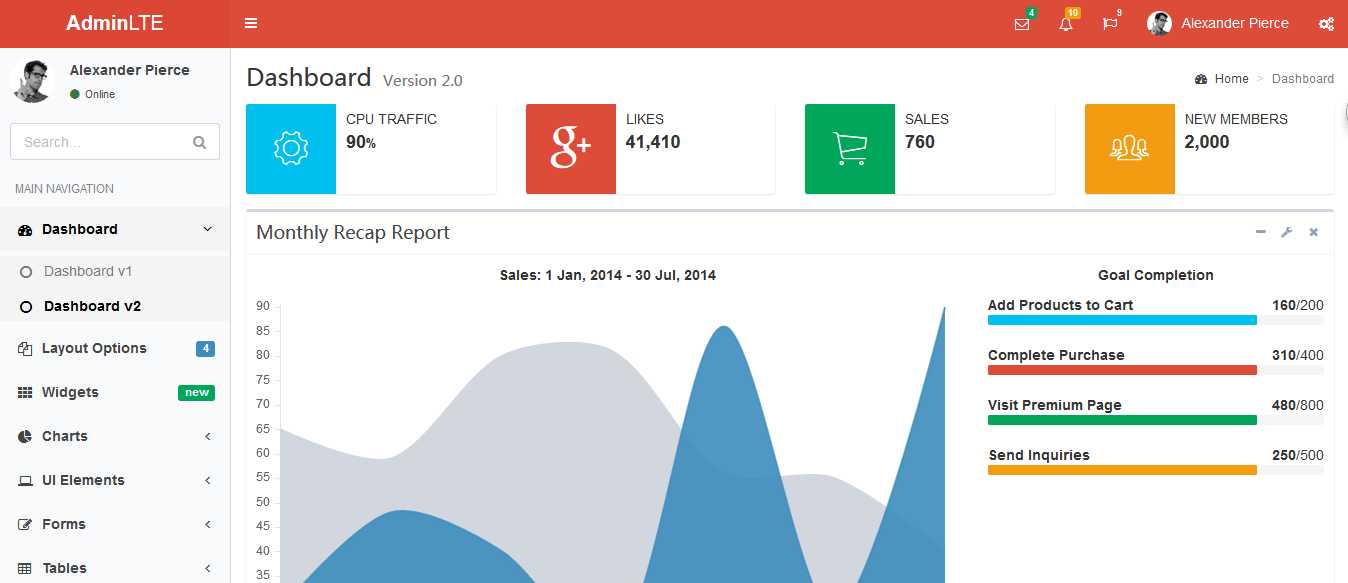This screenshot has height=583, width=1348.
Task: Open the Dashboard menu item
Action: pyautogui.click(x=115, y=229)
